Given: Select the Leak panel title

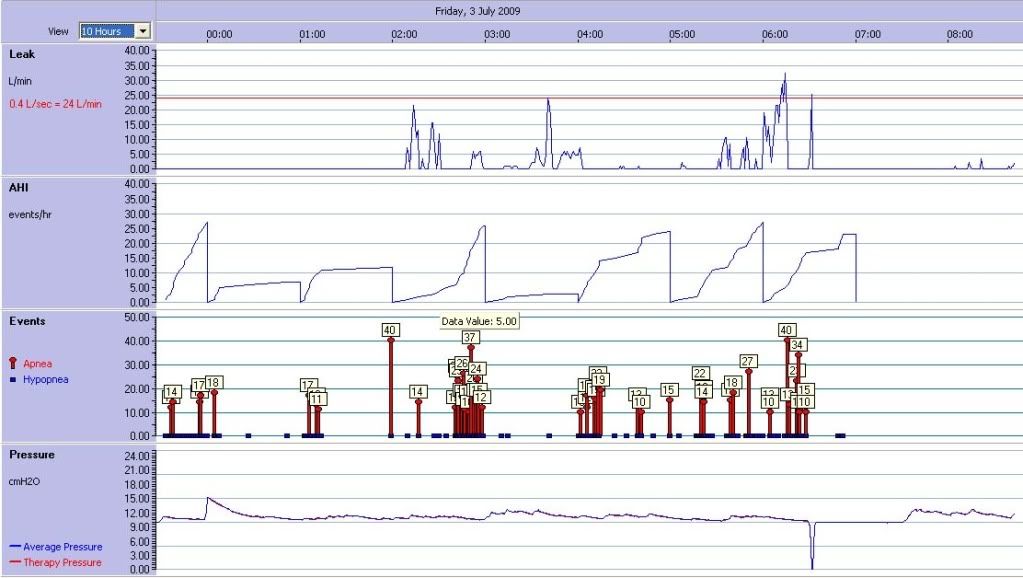Looking at the screenshot, I should pyautogui.click(x=22, y=54).
